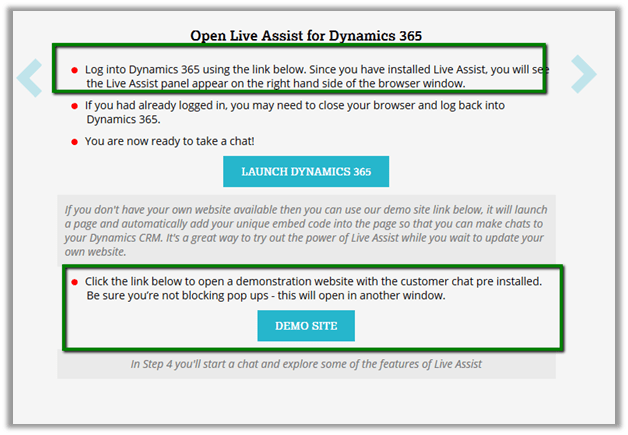Screen dimensions: 628x435
Task: Click text 'Be sure you're not blocking pop ups'
Action: click(x=178, y=296)
